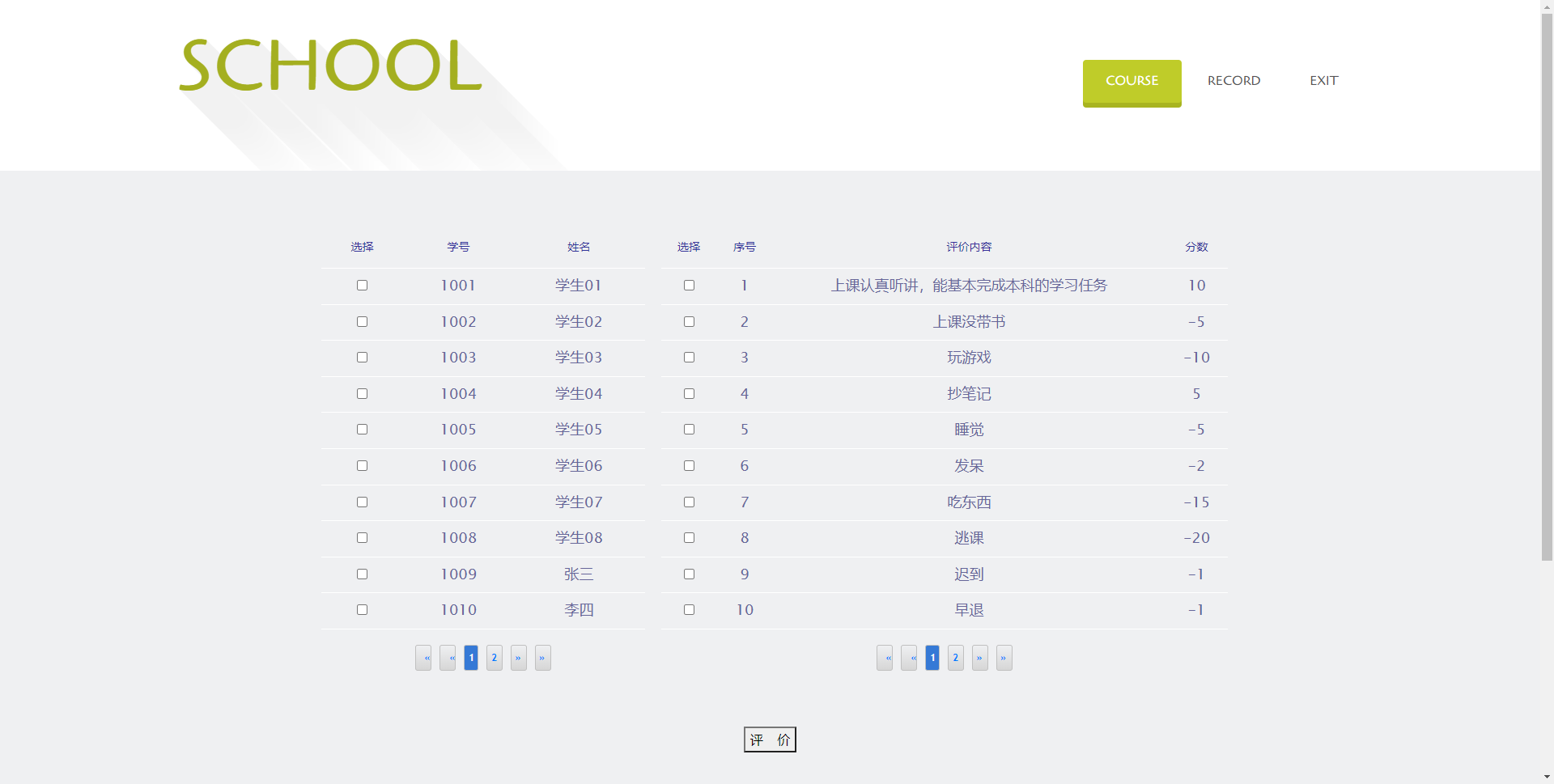
Task: Jump to last page of evaluation list
Action: click(1004, 658)
